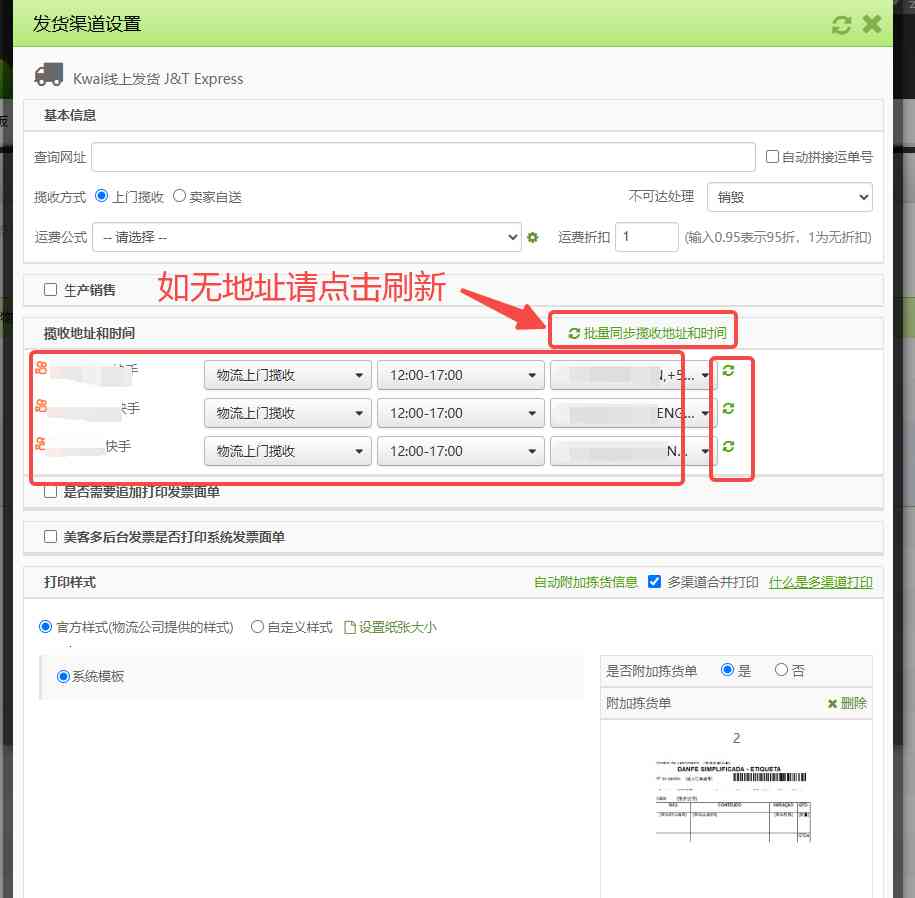Click the refresh icon next to the third pickup address
915x898 pixels.
coord(730,447)
